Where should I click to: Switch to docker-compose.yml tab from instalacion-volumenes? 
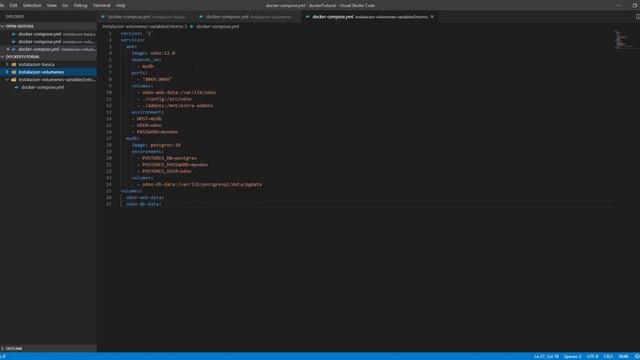(248, 17)
